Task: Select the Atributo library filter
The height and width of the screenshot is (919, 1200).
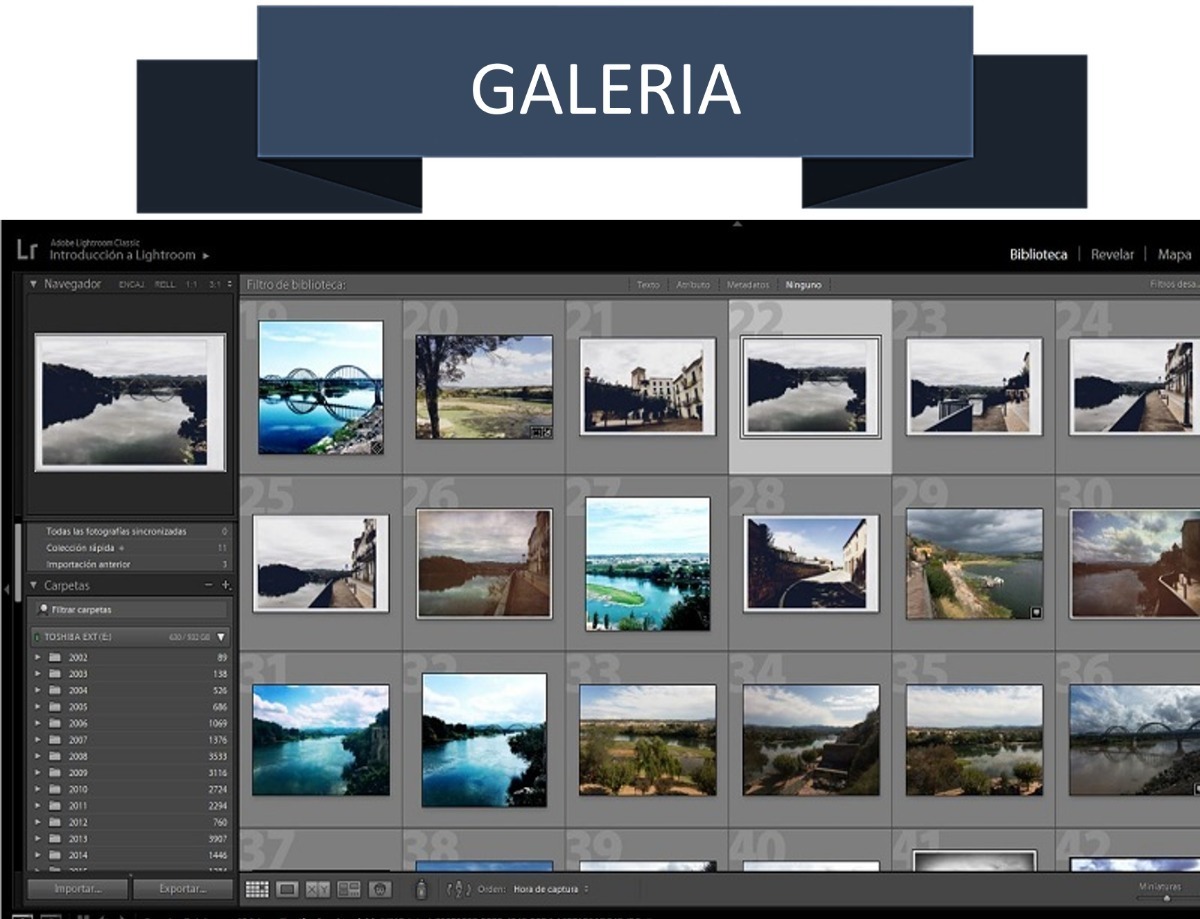Action: point(693,285)
